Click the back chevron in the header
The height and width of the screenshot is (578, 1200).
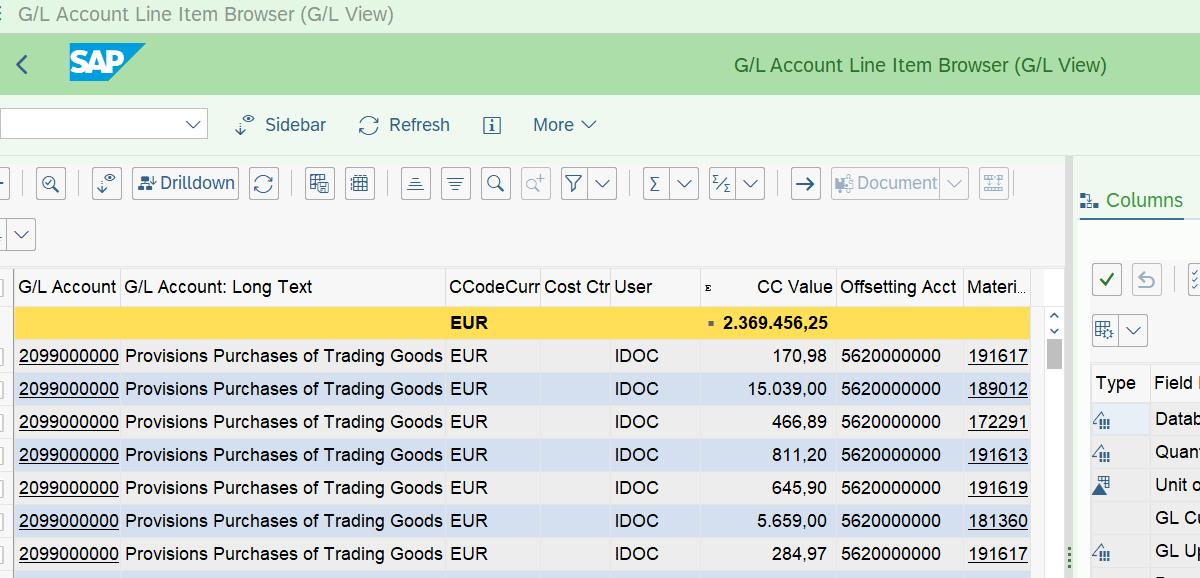[21, 63]
